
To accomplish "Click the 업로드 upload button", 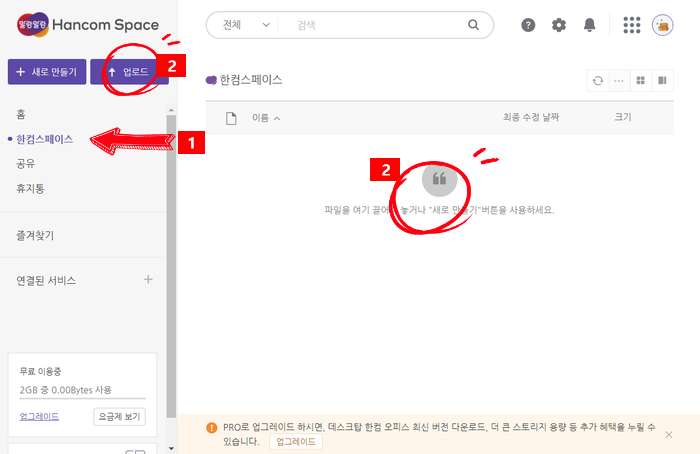I will [129, 71].
